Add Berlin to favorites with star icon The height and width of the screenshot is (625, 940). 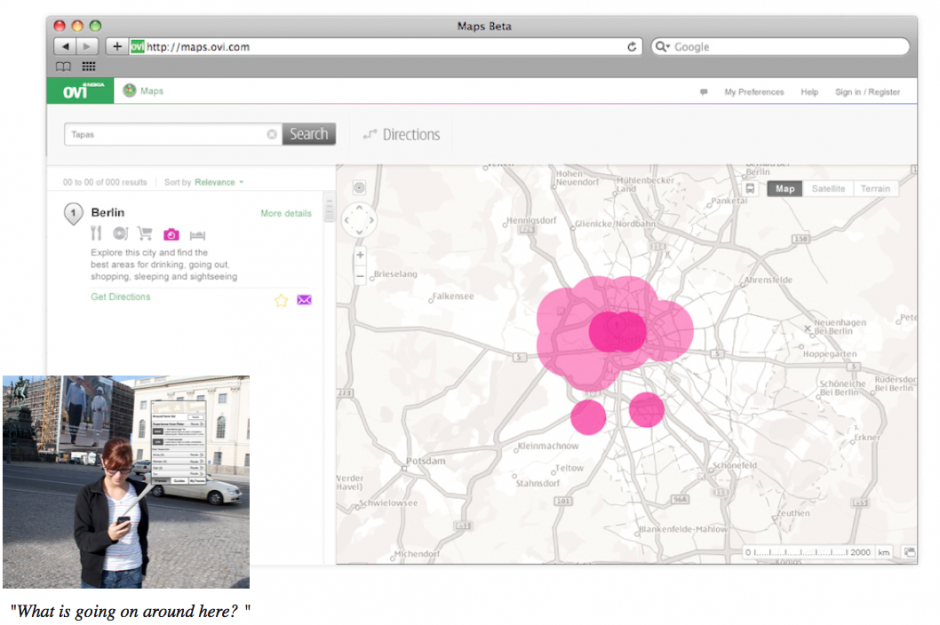pyautogui.click(x=281, y=300)
